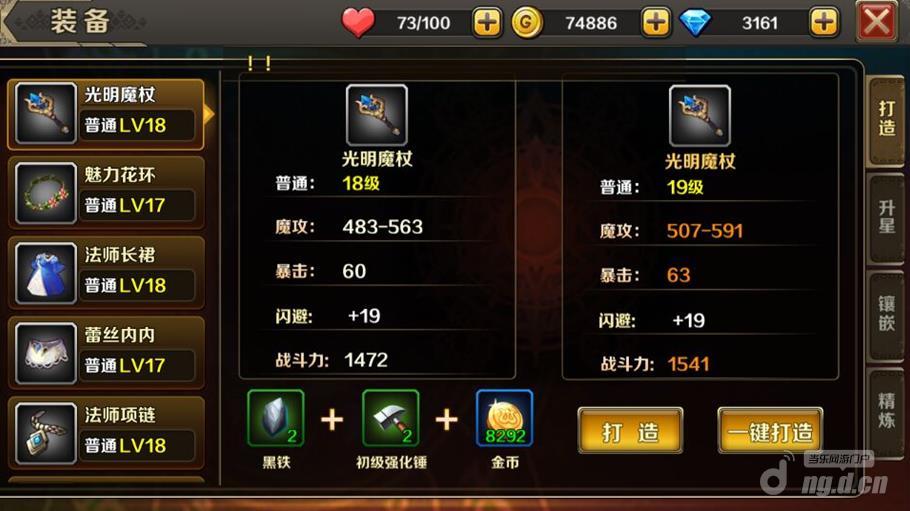
Task: Select the 法师项链 necklace icon
Action: pyautogui.click(x=45, y=433)
